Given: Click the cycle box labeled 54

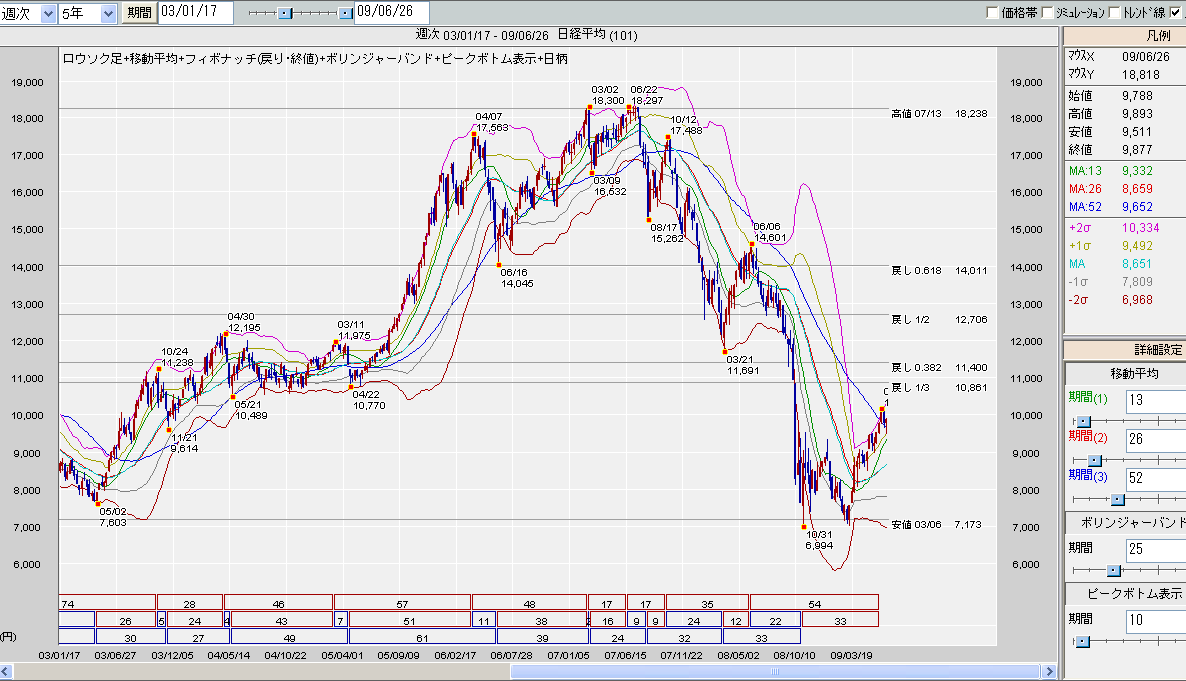Looking at the screenshot, I should tap(814, 603).
